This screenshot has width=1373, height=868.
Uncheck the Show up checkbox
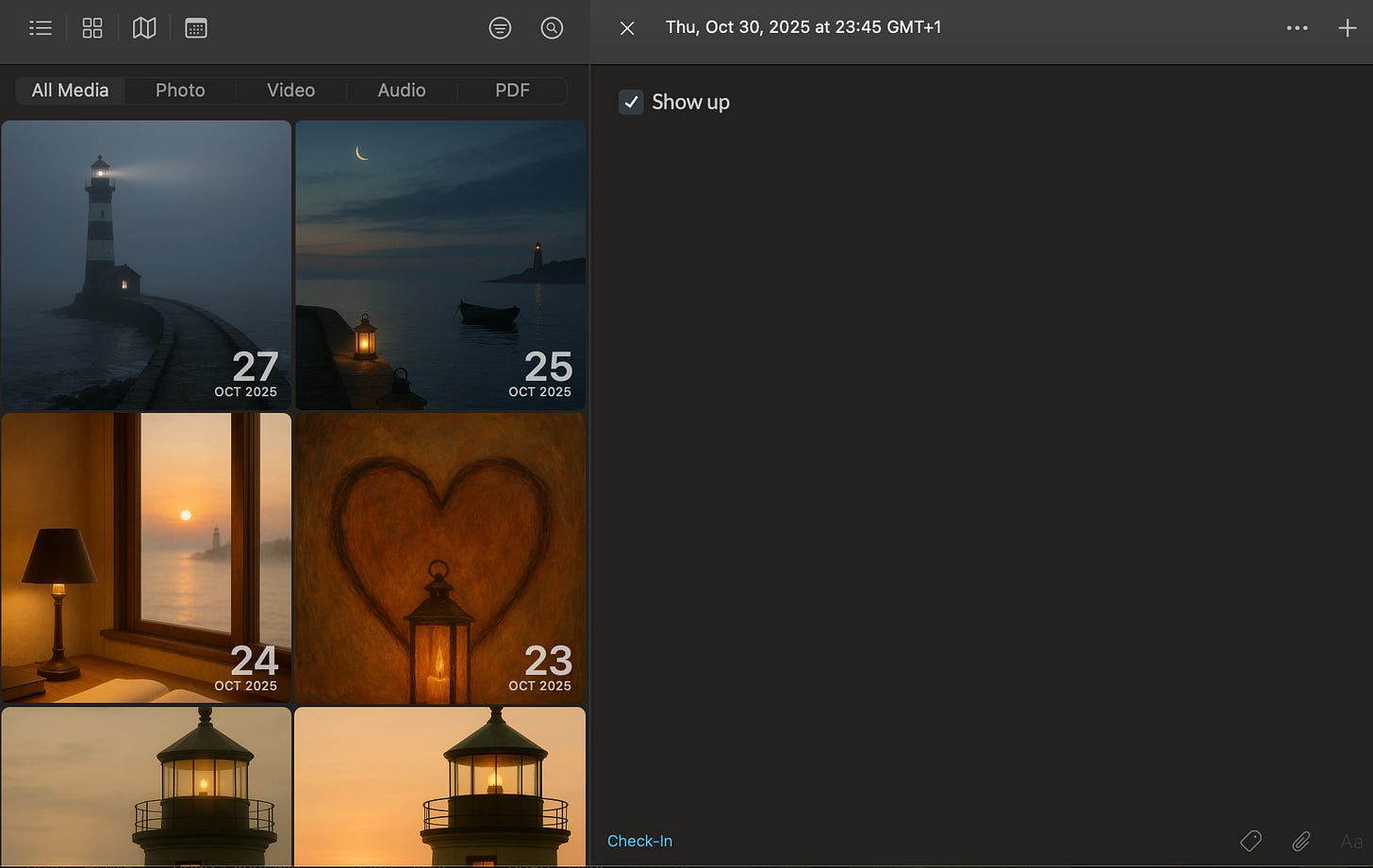point(631,102)
